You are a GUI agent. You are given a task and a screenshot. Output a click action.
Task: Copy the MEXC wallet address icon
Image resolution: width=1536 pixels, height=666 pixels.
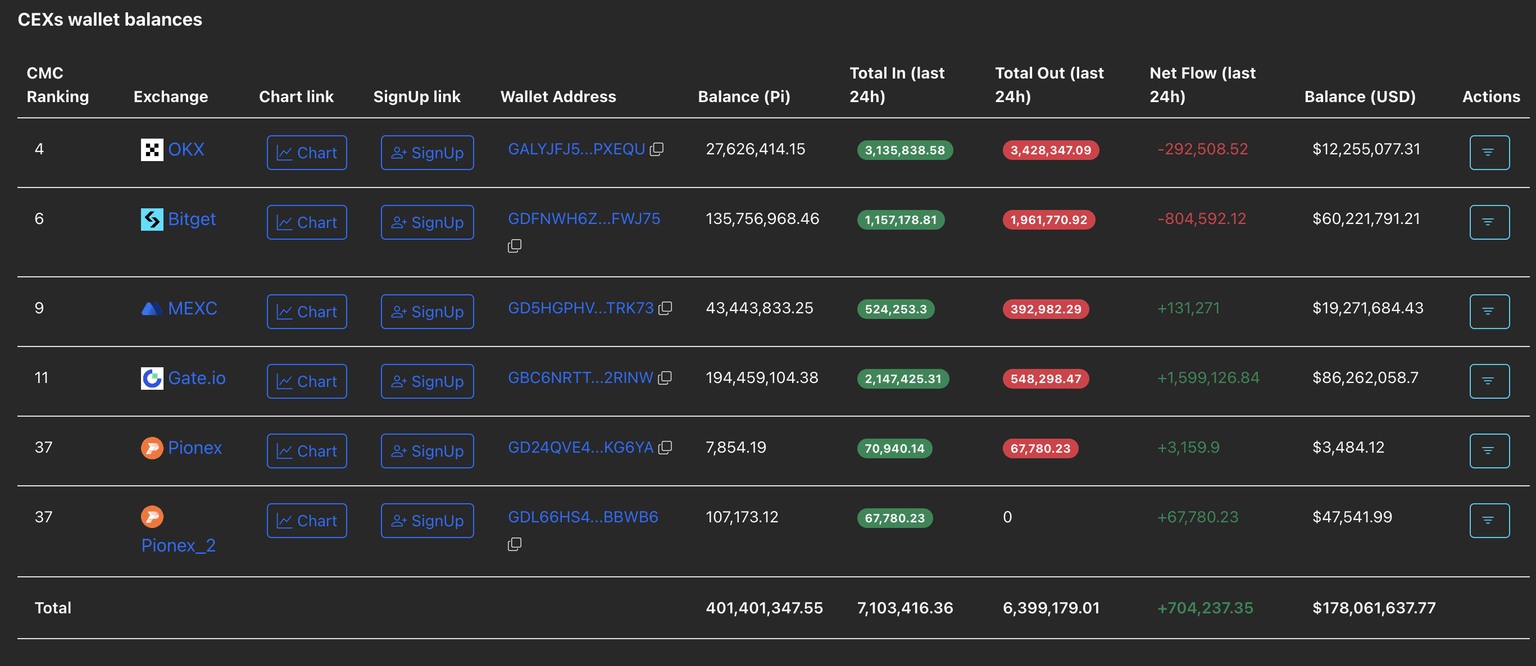[665, 309]
